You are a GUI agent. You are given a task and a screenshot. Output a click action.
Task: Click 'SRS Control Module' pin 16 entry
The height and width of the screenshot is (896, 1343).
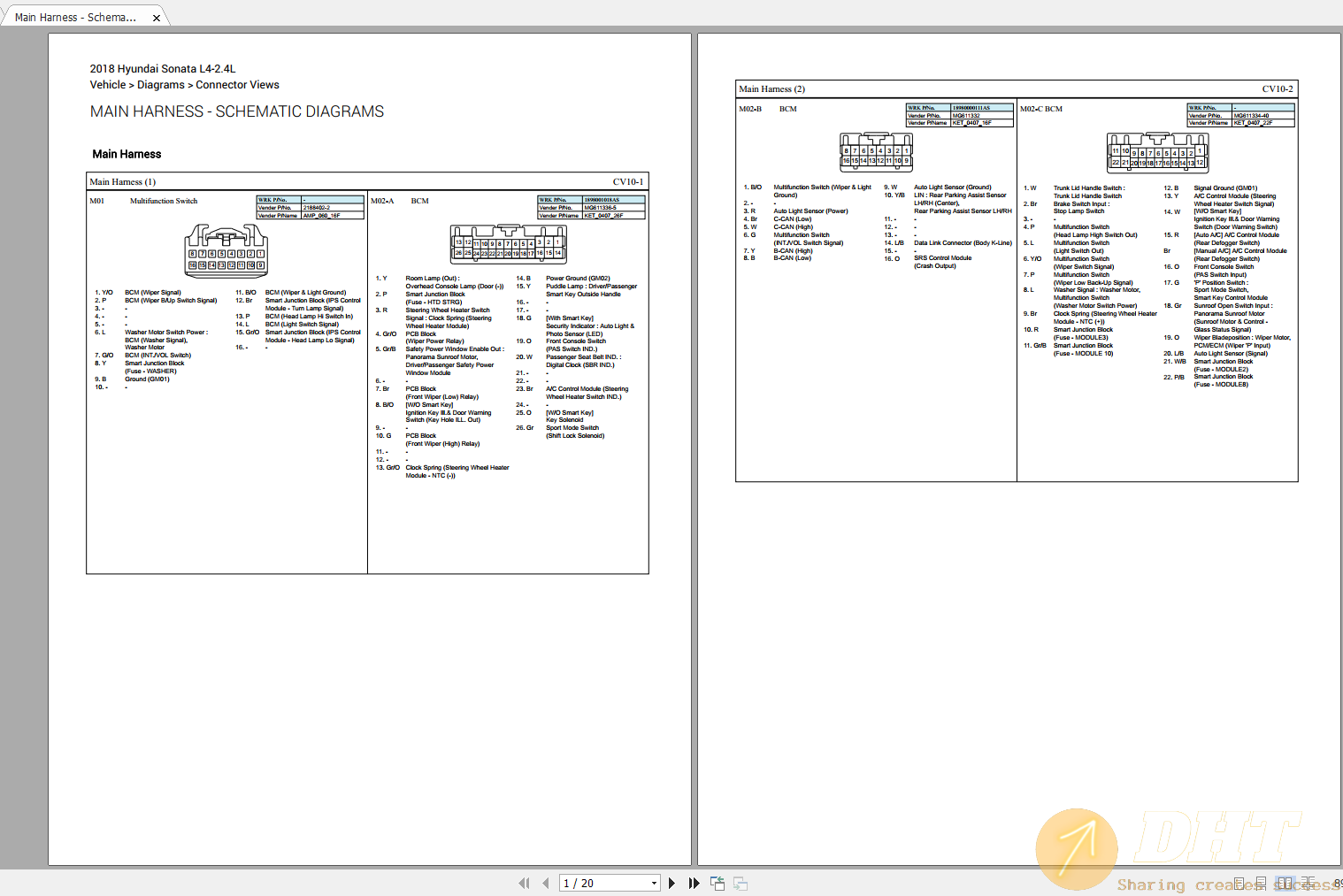point(943,258)
